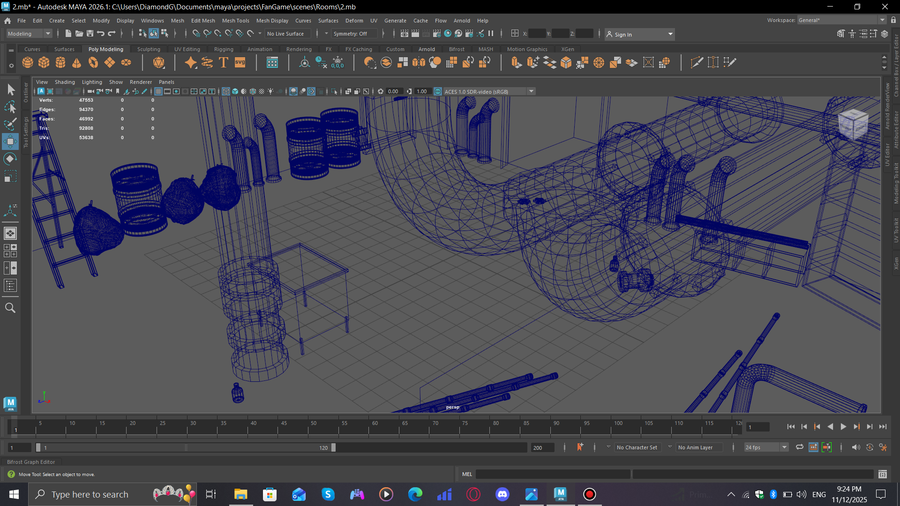The image size is (900, 506).
Task: Open the Mesh Tools menu
Action: (x=236, y=20)
